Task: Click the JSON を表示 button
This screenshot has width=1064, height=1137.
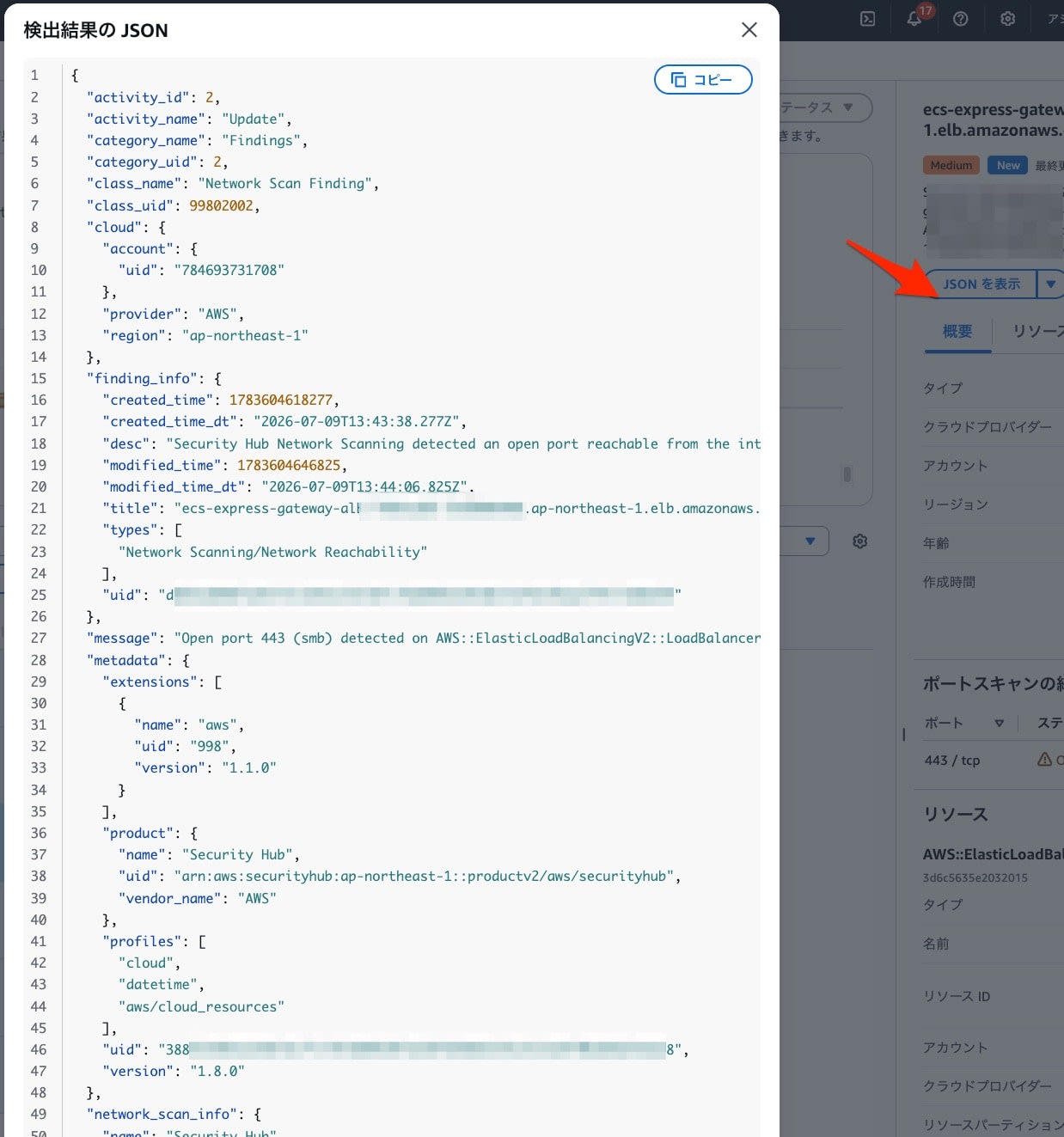Action: (x=981, y=284)
